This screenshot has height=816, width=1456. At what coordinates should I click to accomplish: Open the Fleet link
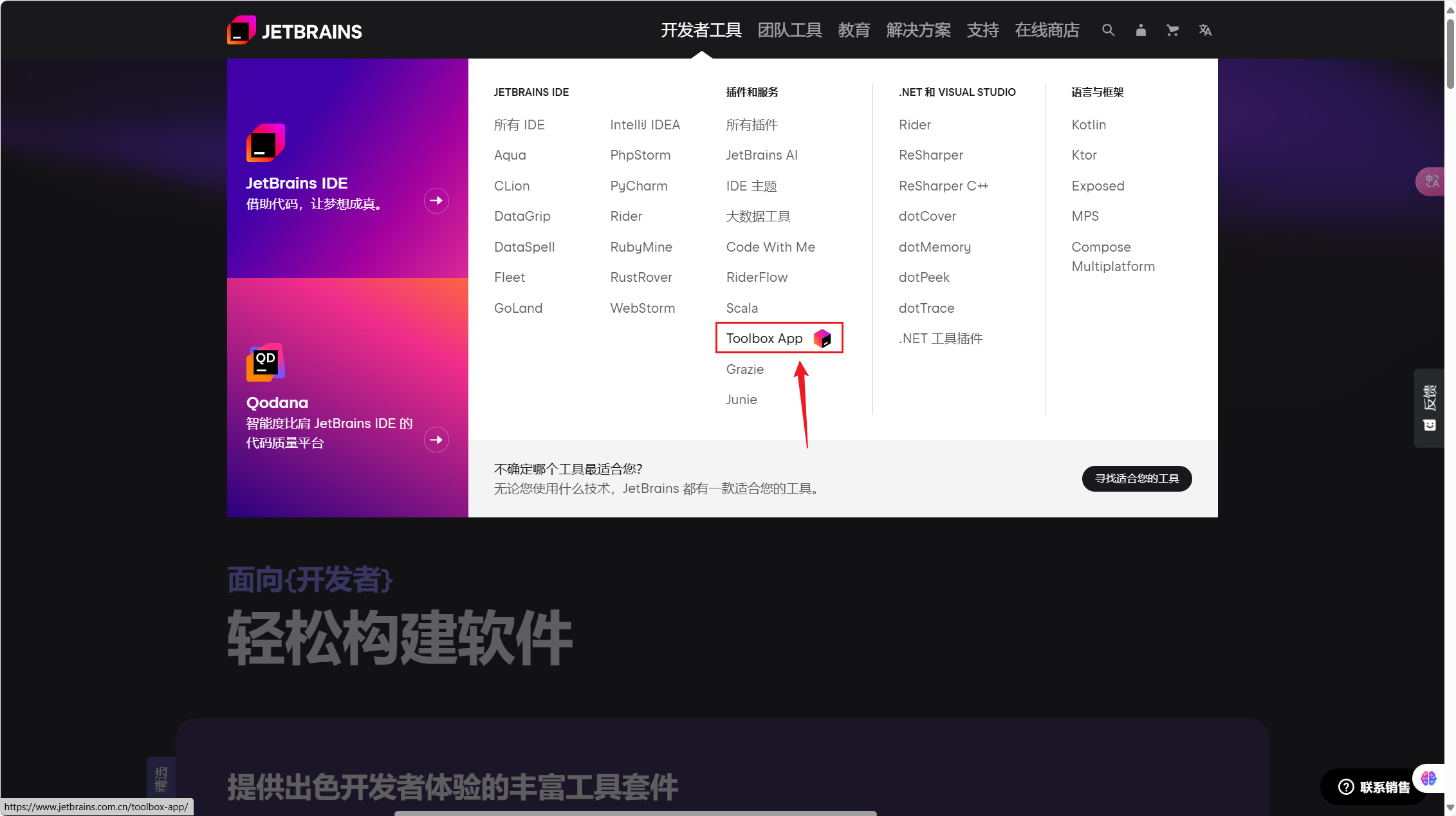[510, 277]
